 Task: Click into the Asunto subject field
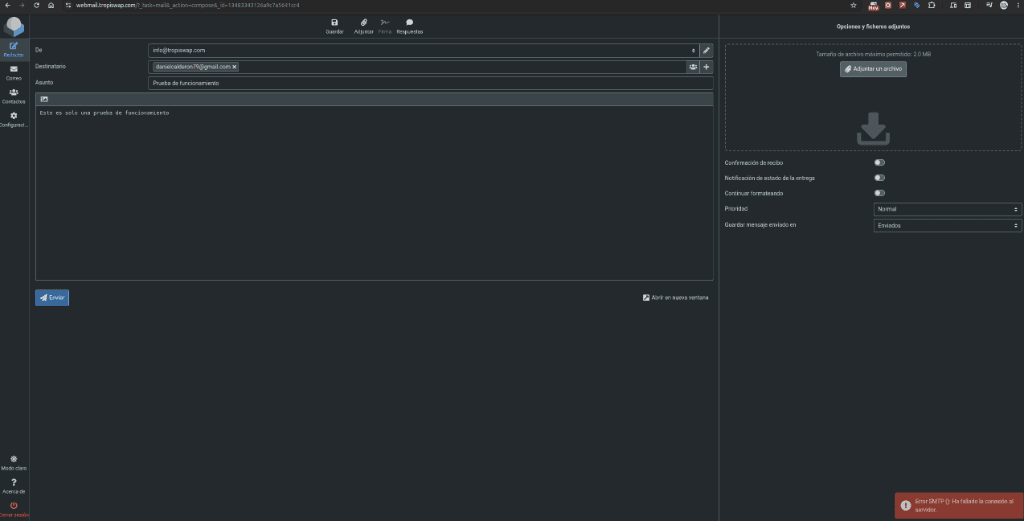point(430,83)
